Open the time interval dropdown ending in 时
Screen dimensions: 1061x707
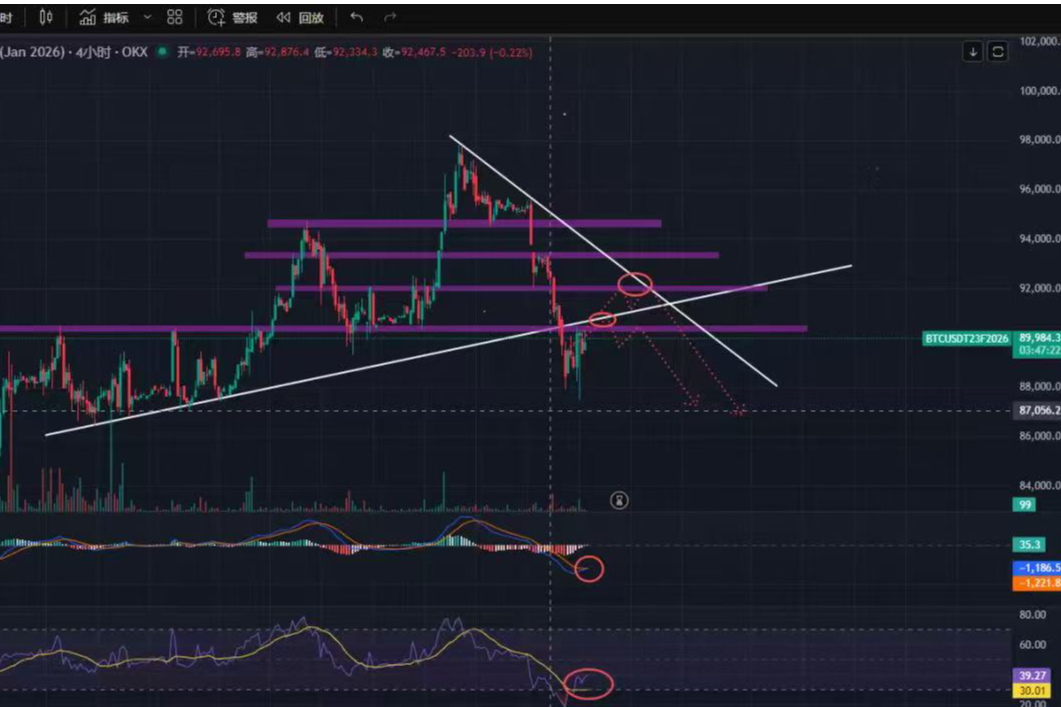[6, 17]
